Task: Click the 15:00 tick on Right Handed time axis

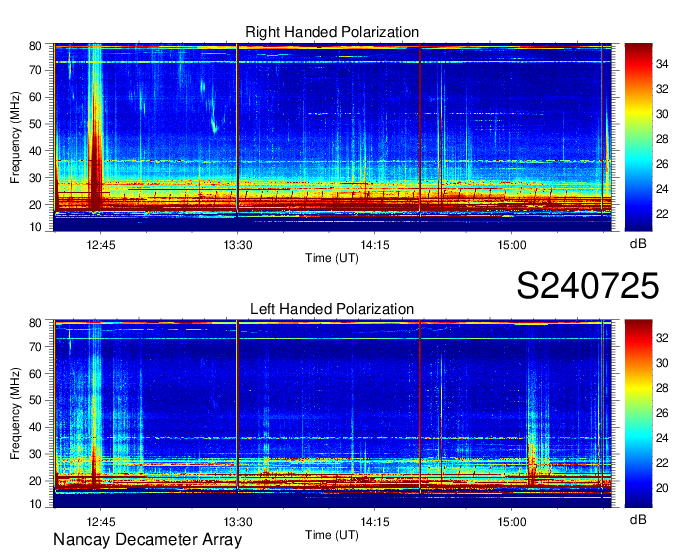Action: [512, 245]
